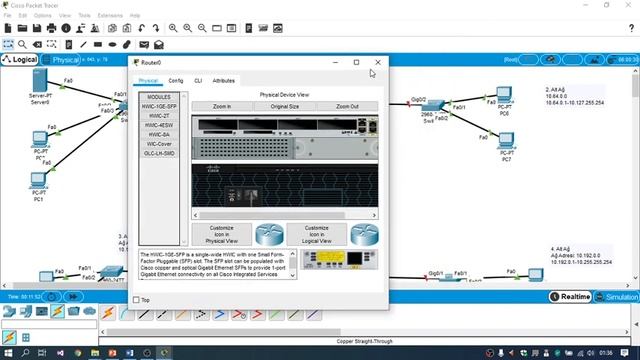640x360 pixels.
Task: Click the first Zoom In magnifier icon
Action: (173, 28)
